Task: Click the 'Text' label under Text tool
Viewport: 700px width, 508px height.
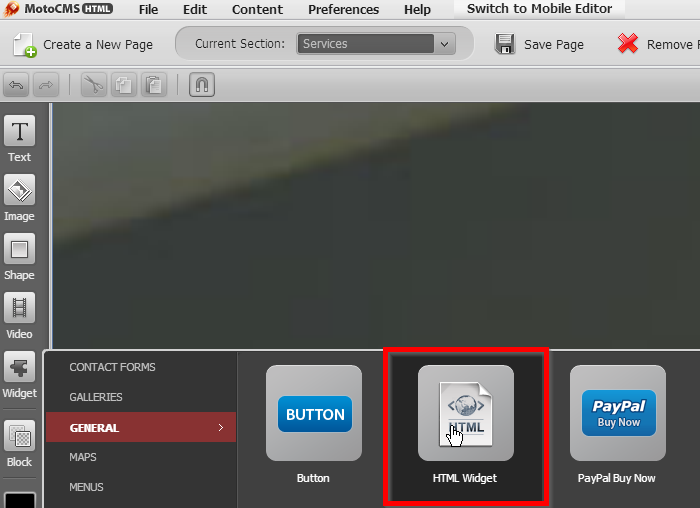Action: [x=20, y=157]
